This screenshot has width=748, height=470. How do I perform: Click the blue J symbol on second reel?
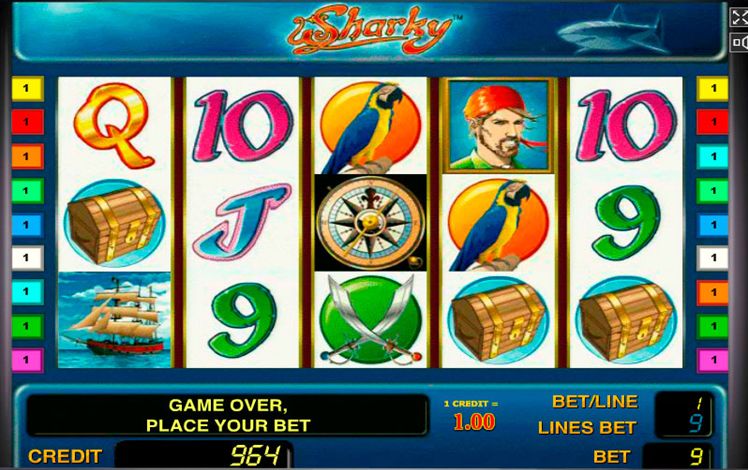[x=242, y=221]
